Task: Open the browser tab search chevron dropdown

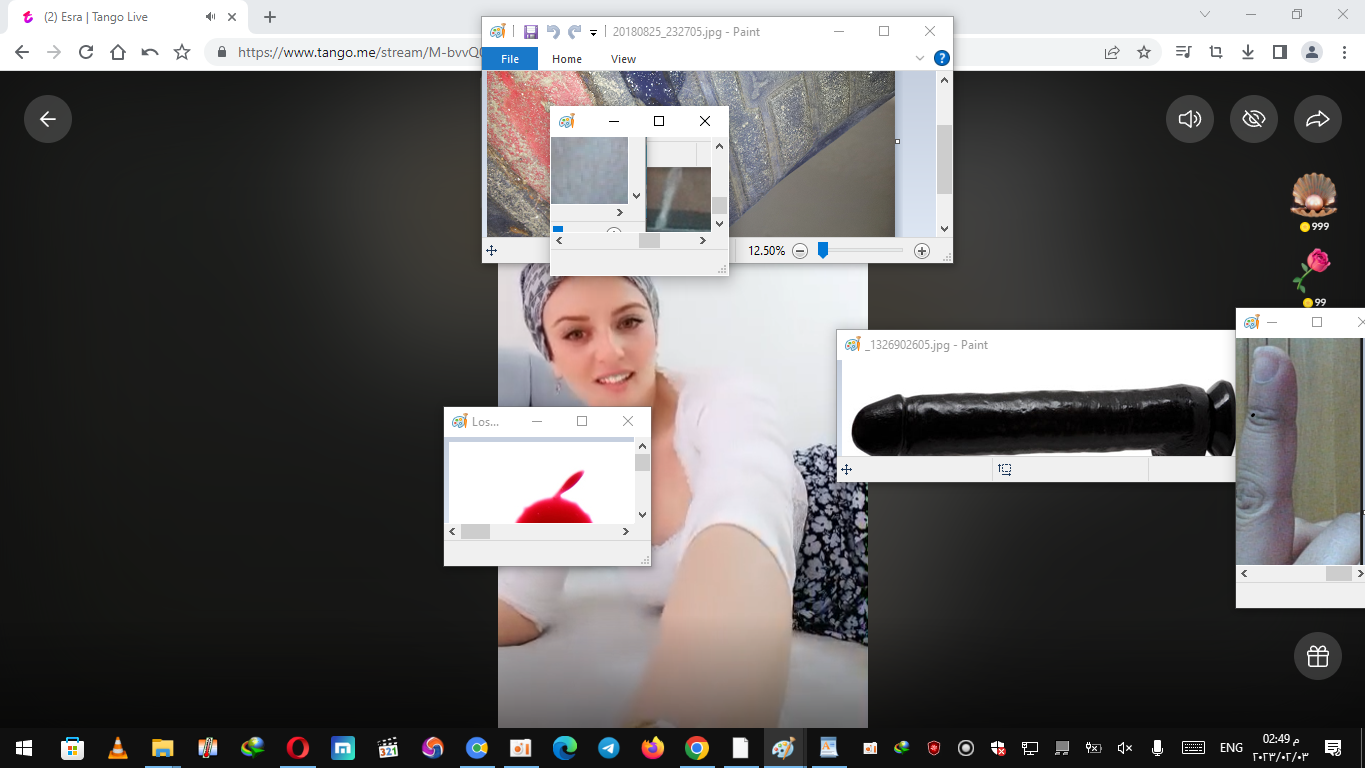Action: pos(1205,15)
